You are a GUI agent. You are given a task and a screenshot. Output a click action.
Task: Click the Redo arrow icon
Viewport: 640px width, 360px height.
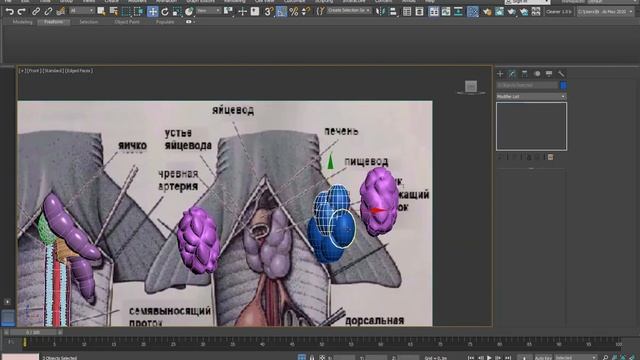coord(22,11)
